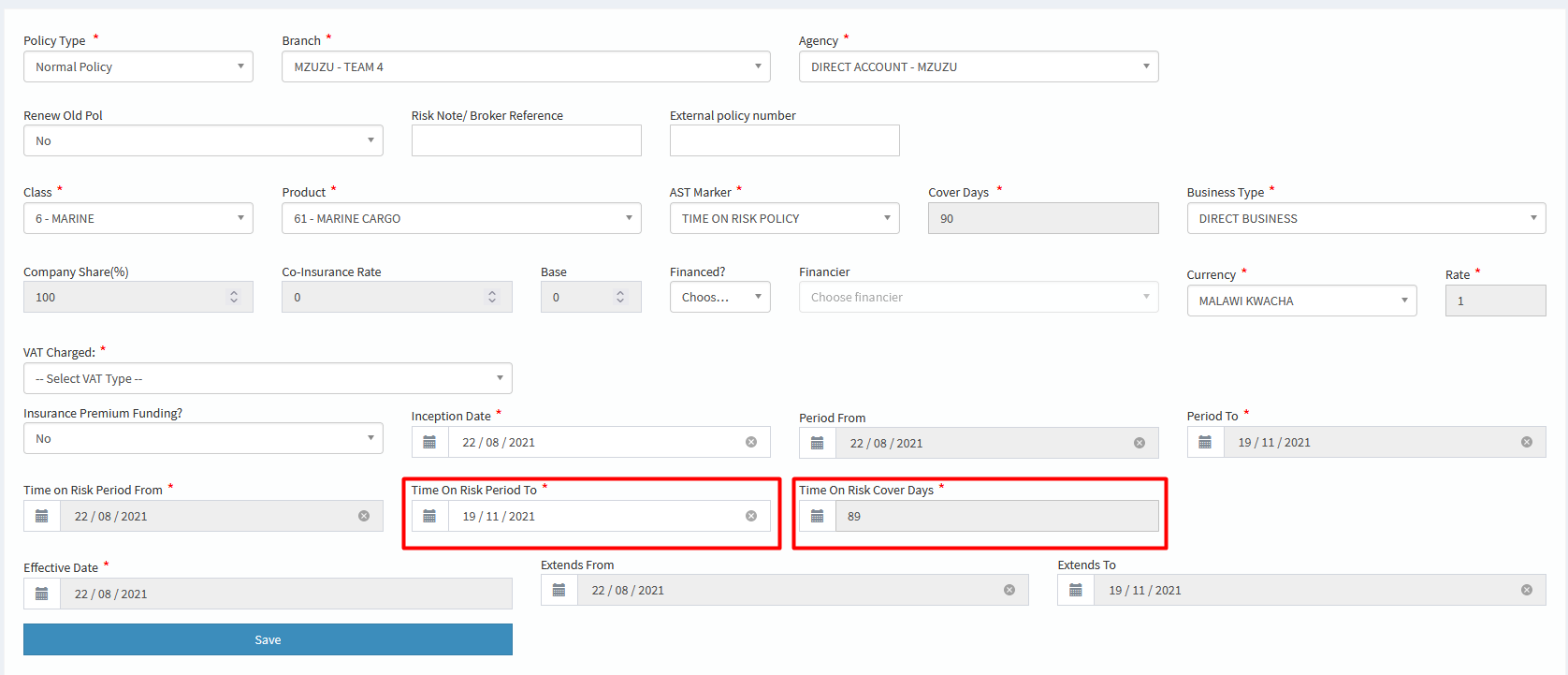Select the AST Marker dropdown
The width and height of the screenshot is (1568, 675).
[784, 218]
